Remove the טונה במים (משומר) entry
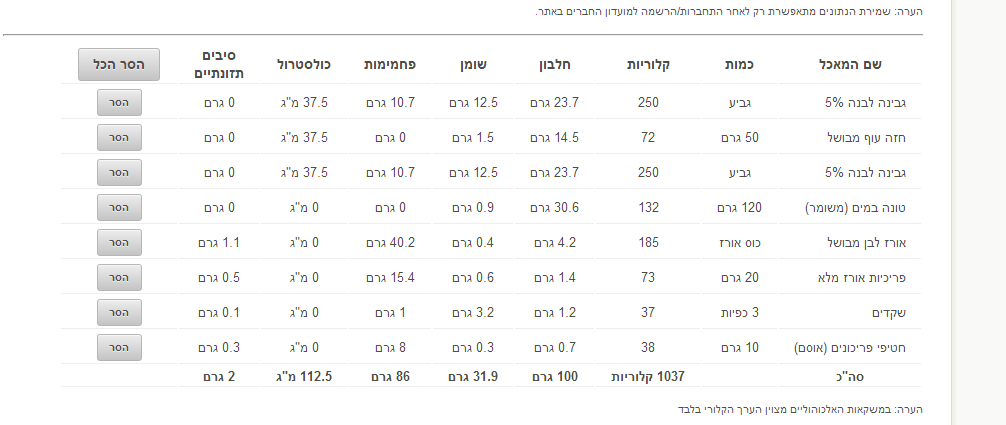The image size is (1006, 425). coord(119,207)
